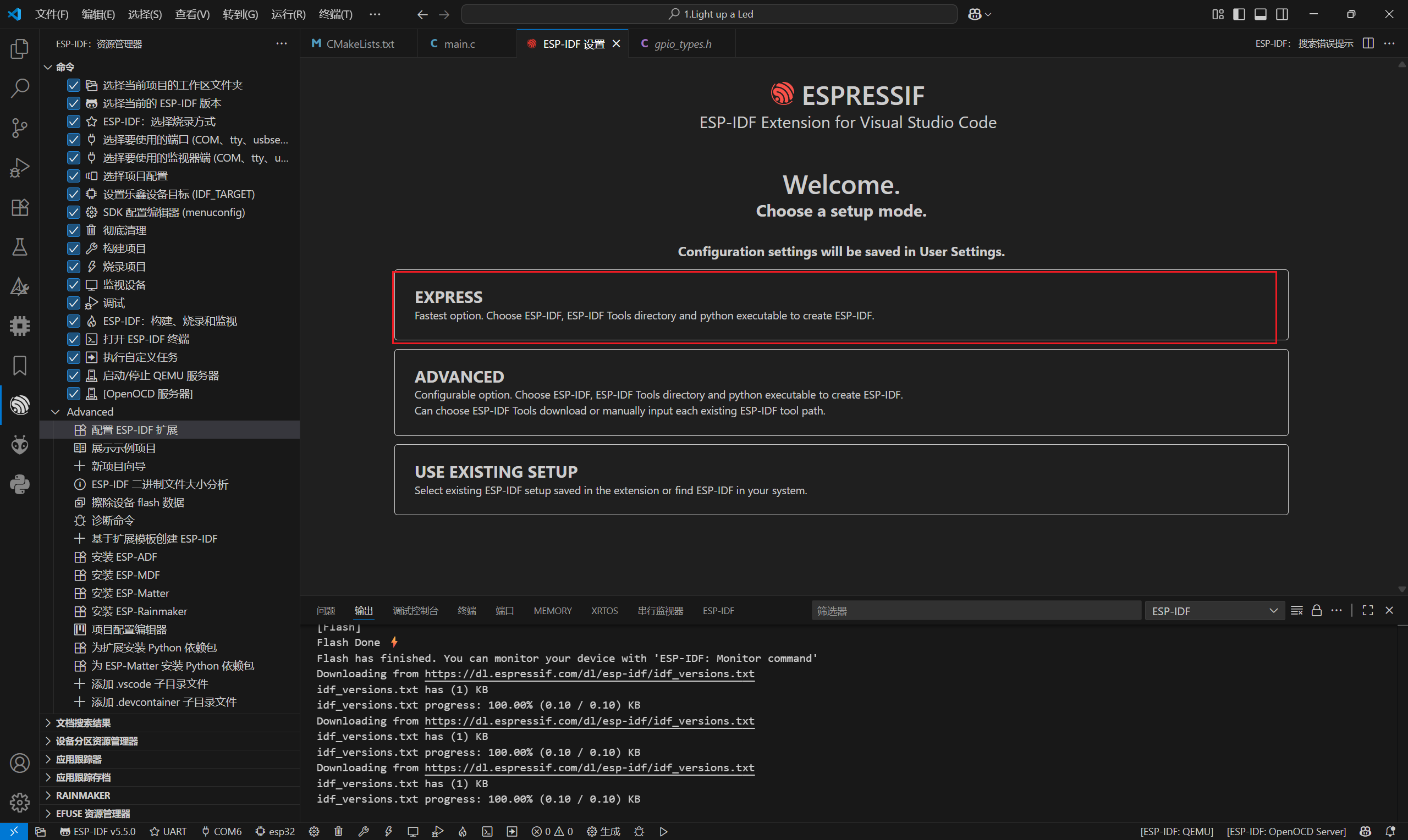Click the debug icon in status bar

(x=438, y=832)
